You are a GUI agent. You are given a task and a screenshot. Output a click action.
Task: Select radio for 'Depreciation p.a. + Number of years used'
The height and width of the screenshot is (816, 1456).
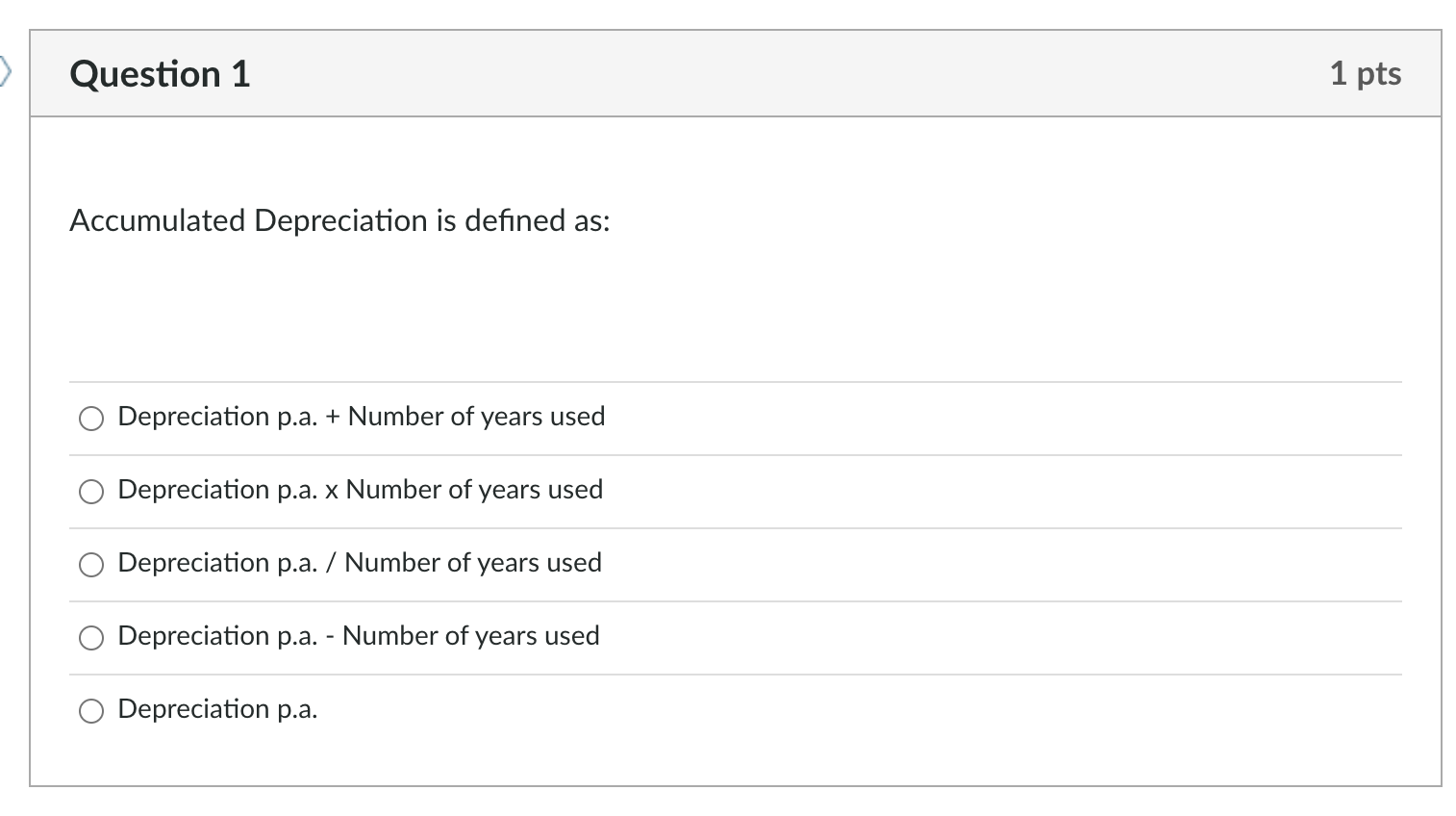coord(91,418)
